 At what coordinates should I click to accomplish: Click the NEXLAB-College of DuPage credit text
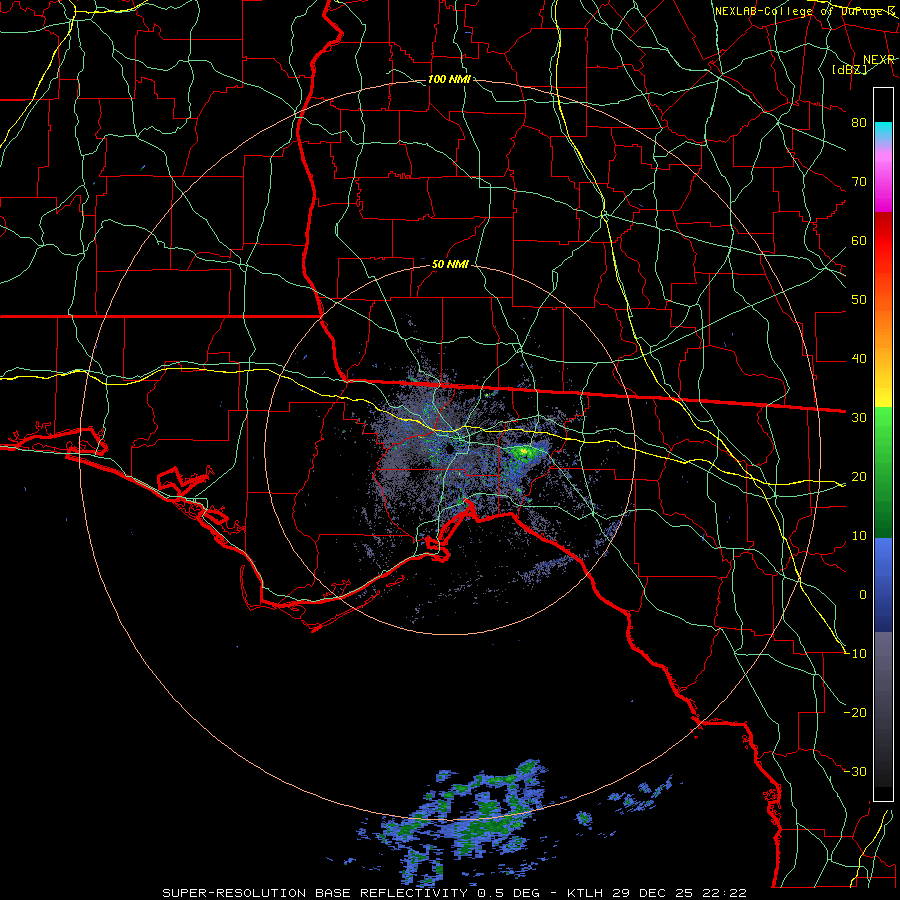coord(804,11)
